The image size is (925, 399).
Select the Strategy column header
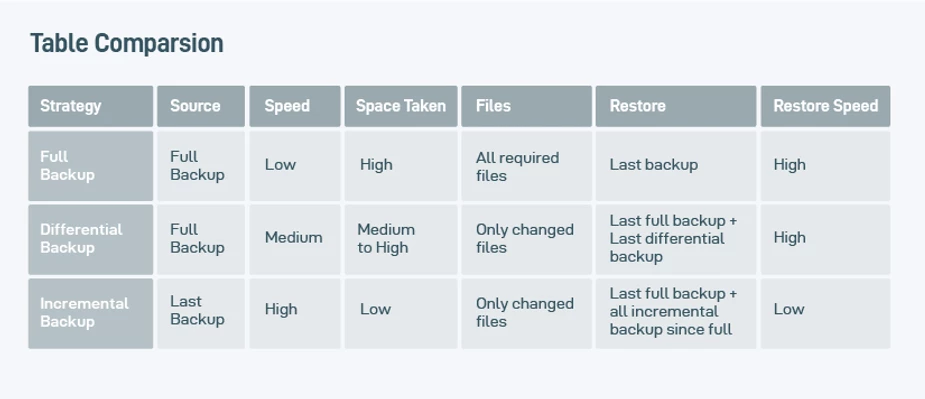tap(91, 106)
